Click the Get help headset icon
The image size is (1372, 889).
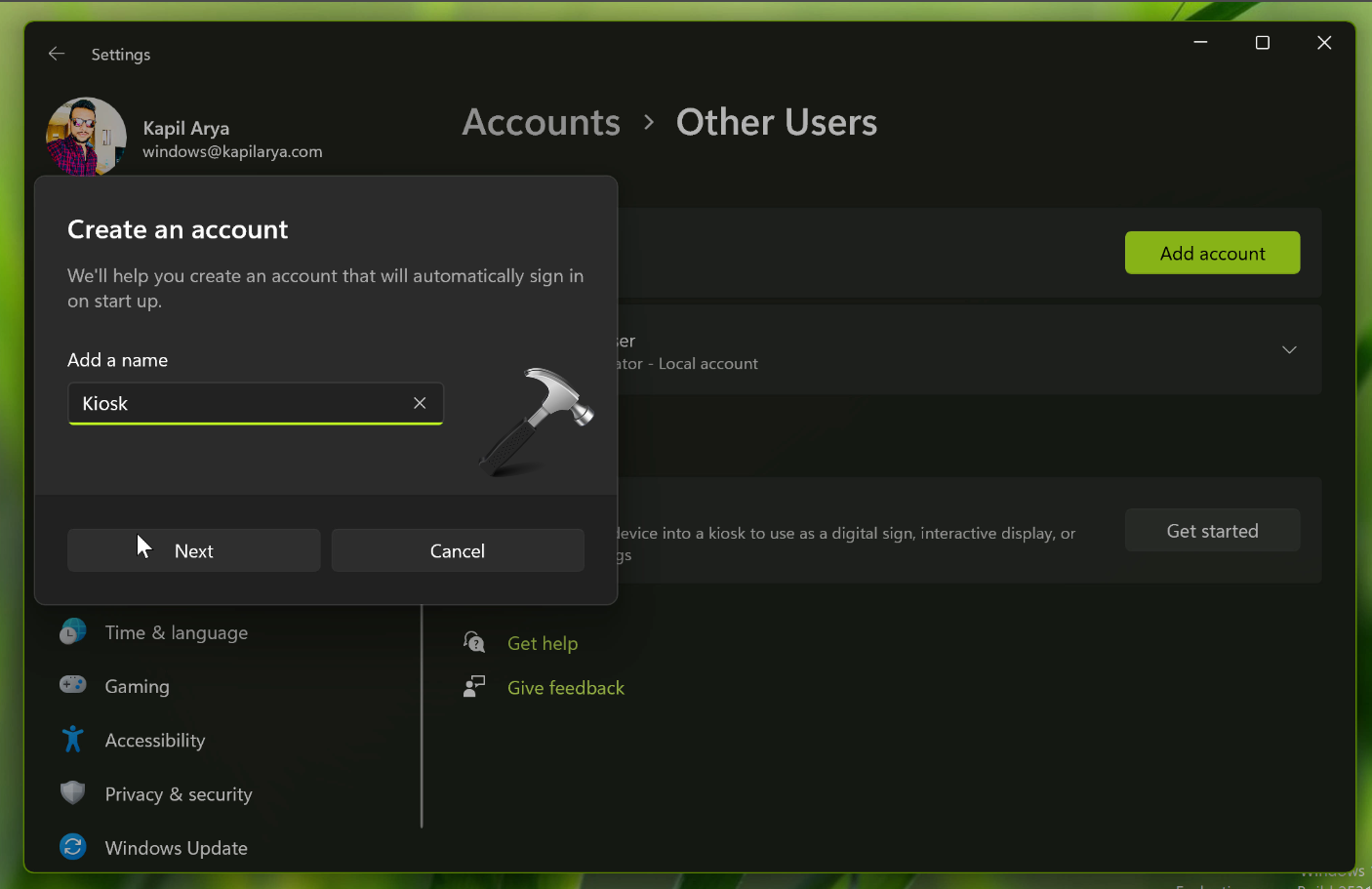474,642
